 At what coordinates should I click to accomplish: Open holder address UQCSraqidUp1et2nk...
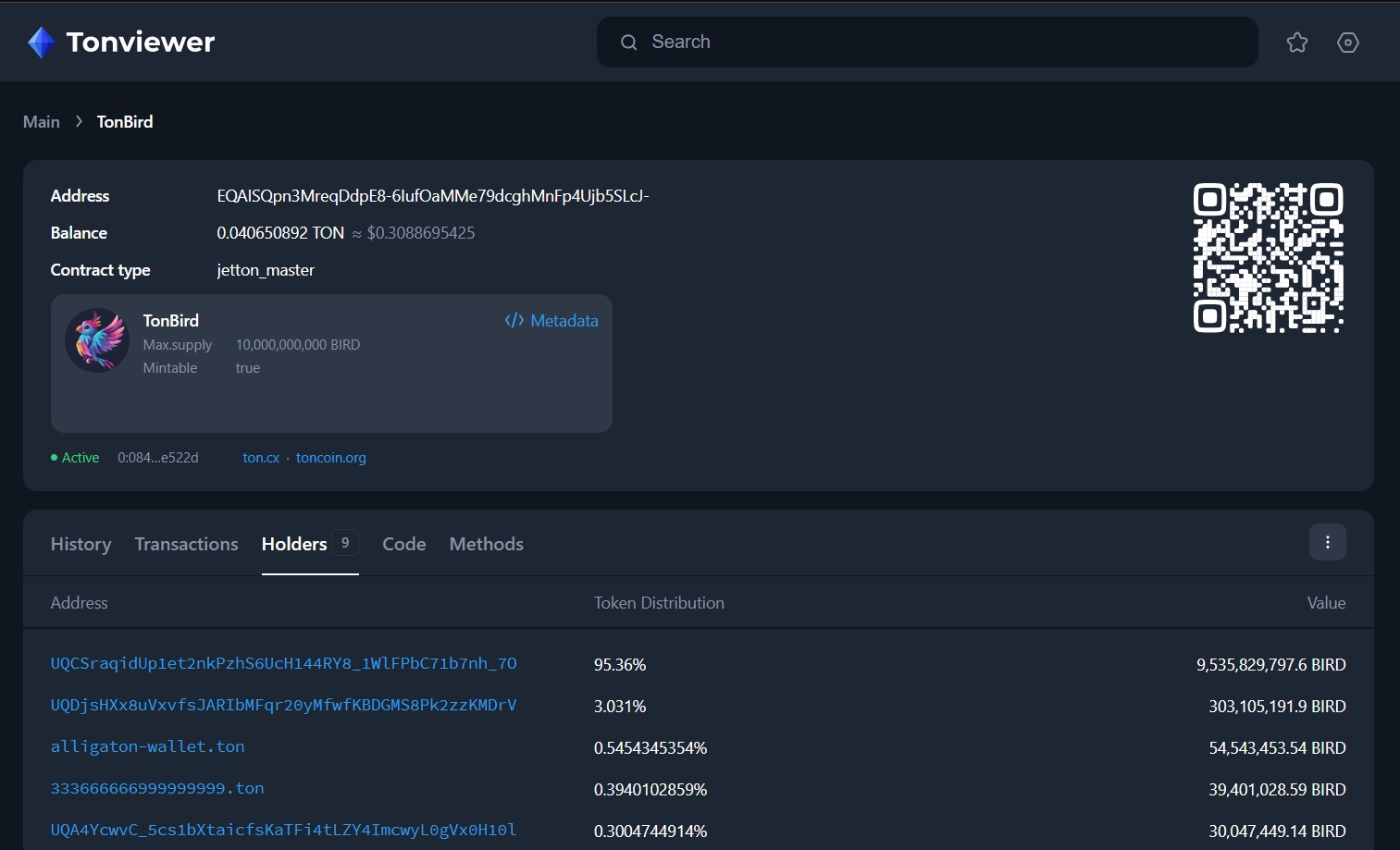coord(284,663)
